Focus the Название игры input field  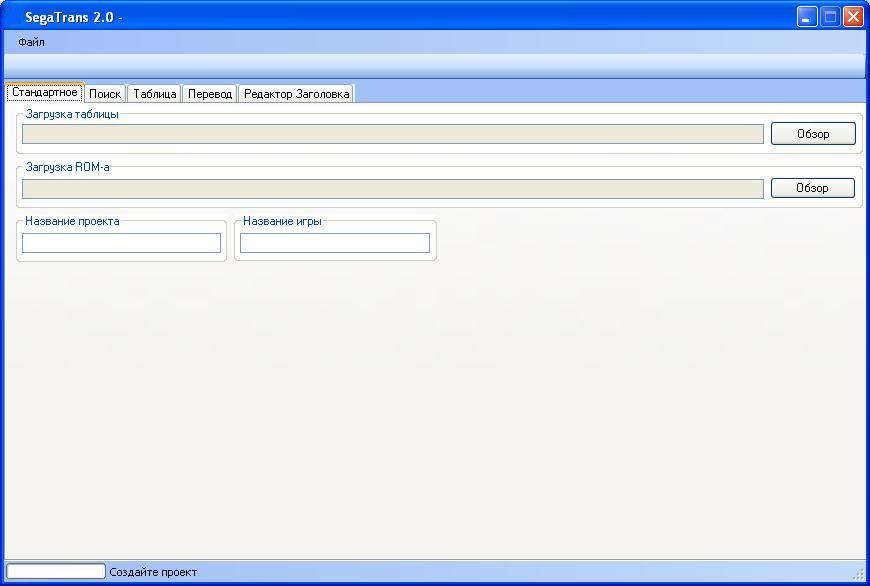tap(335, 243)
